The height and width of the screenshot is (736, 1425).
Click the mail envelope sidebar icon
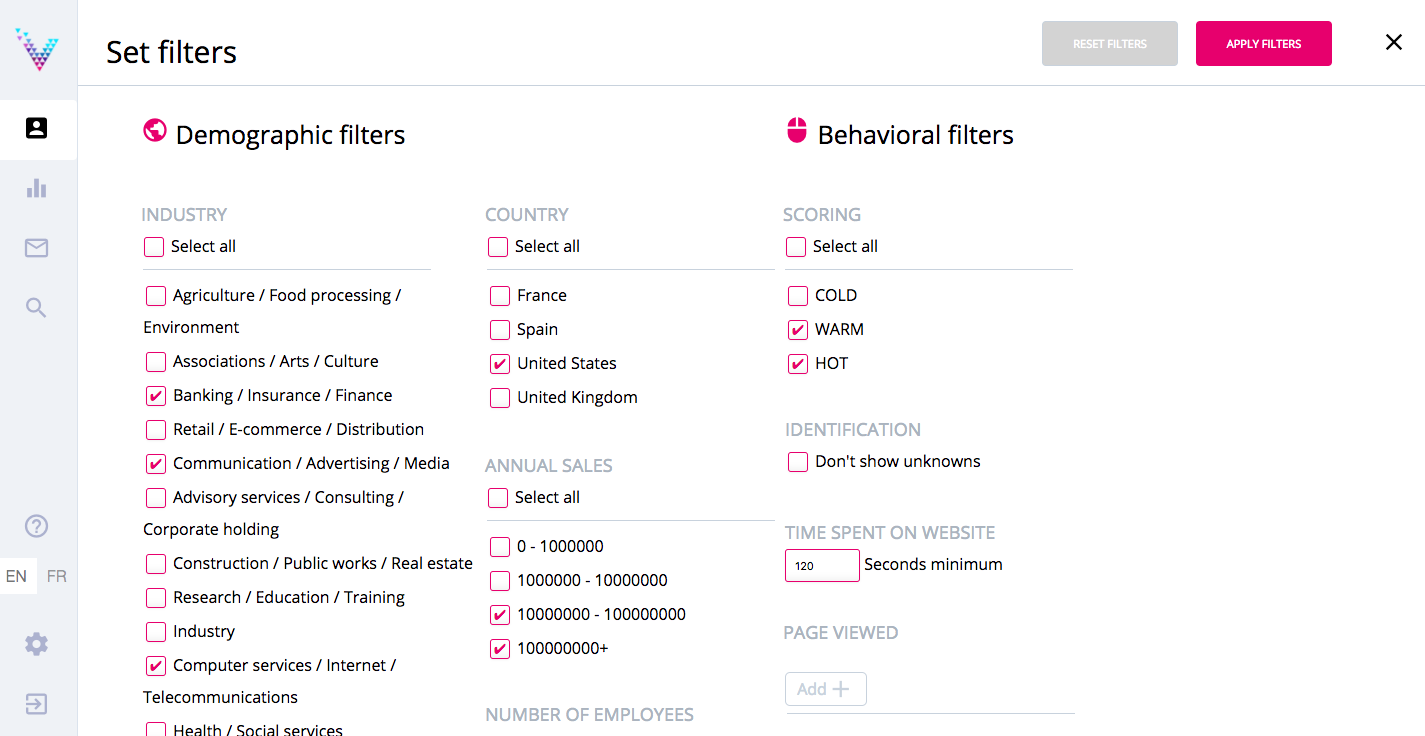click(x=37, y=248)
